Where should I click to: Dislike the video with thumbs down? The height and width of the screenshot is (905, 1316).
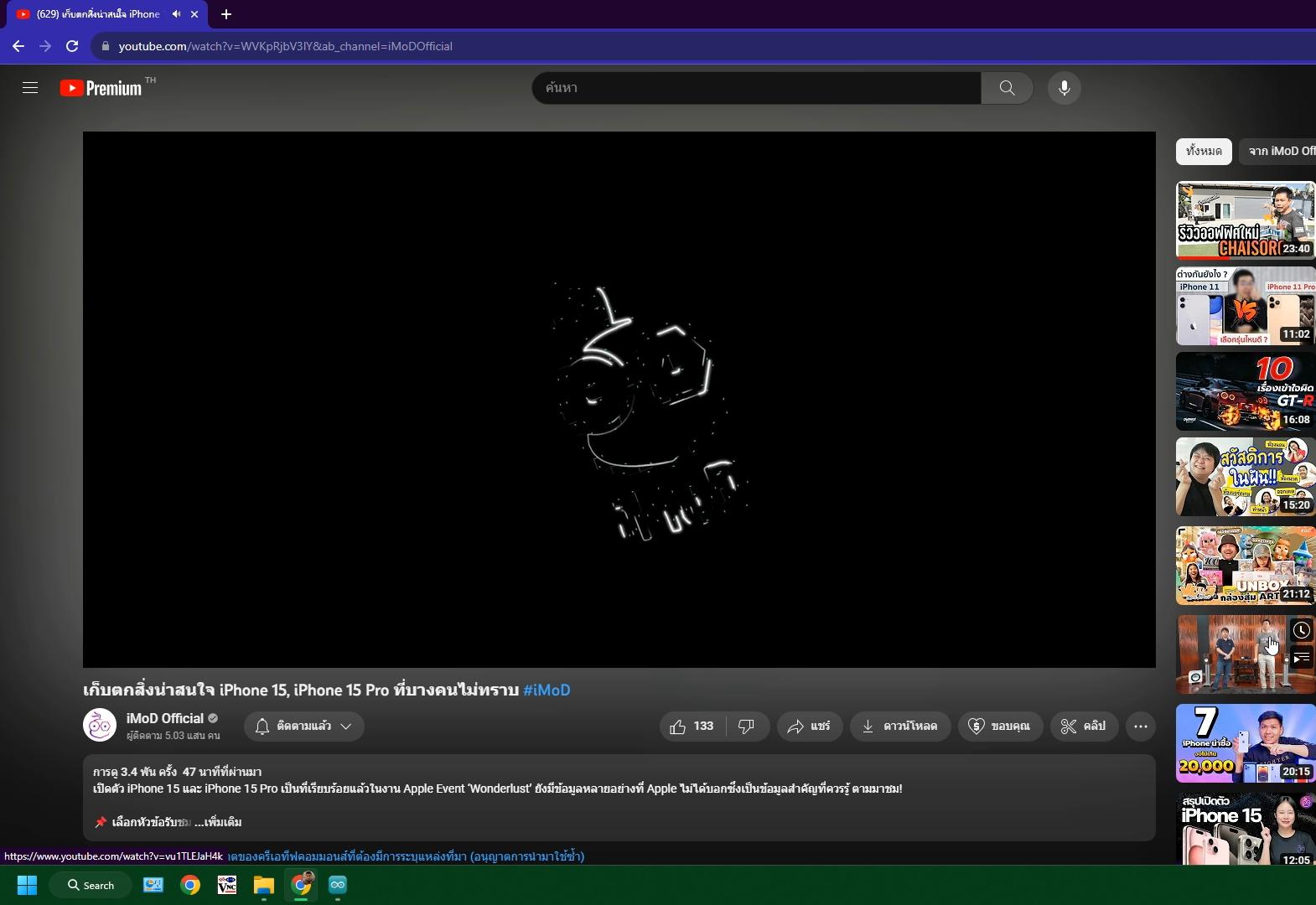(747, 727)
